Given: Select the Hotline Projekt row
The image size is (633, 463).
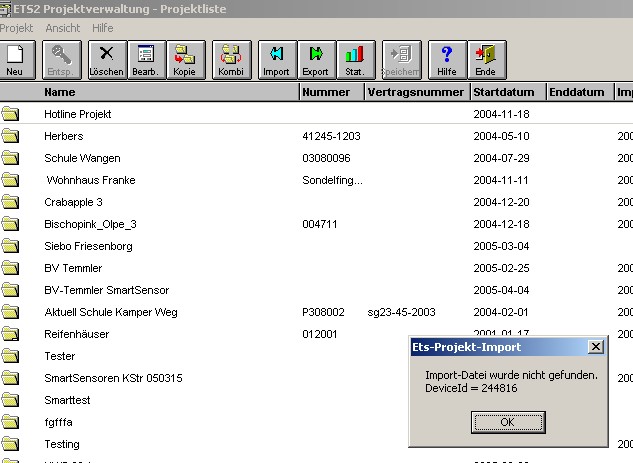Looking at the screenshot, I should click(78, 114).
